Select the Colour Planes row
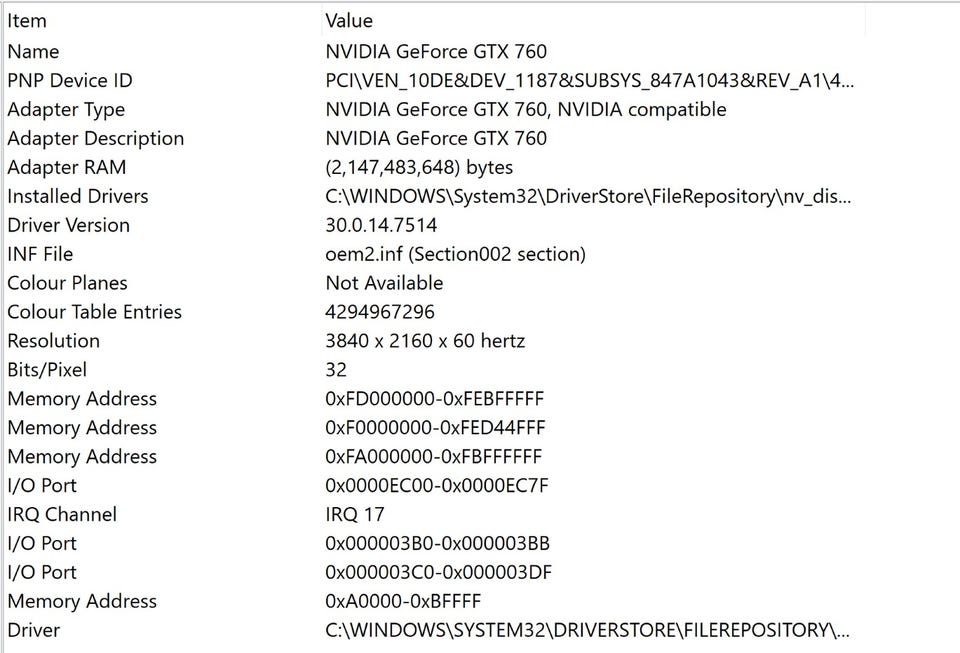The width and height of the screenshot is (960, 653). click(67, 283)
